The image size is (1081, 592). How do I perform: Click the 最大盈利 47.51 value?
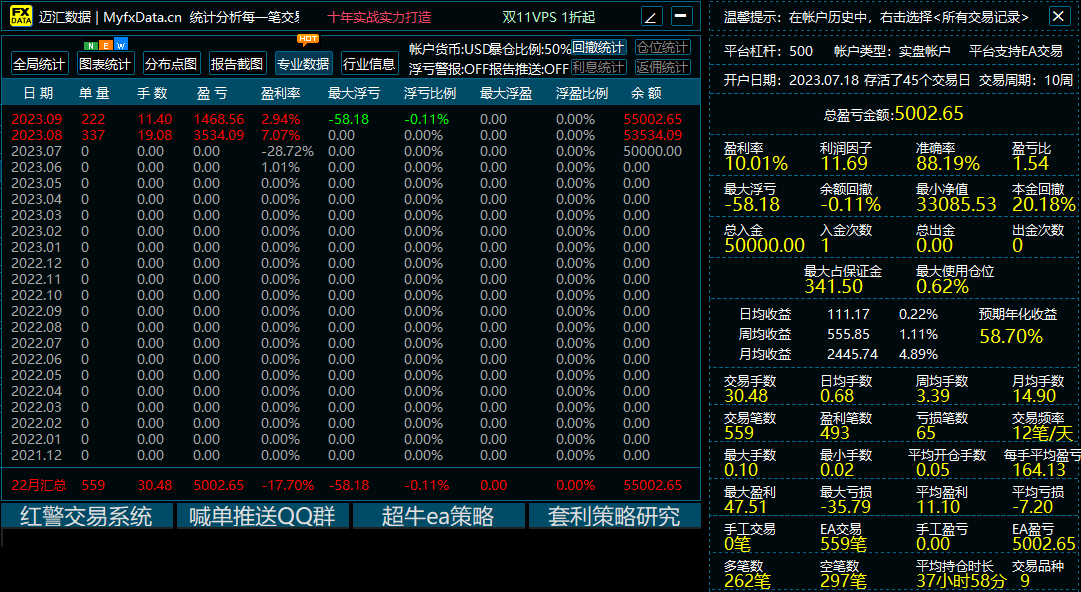click(x=745, y=507)
